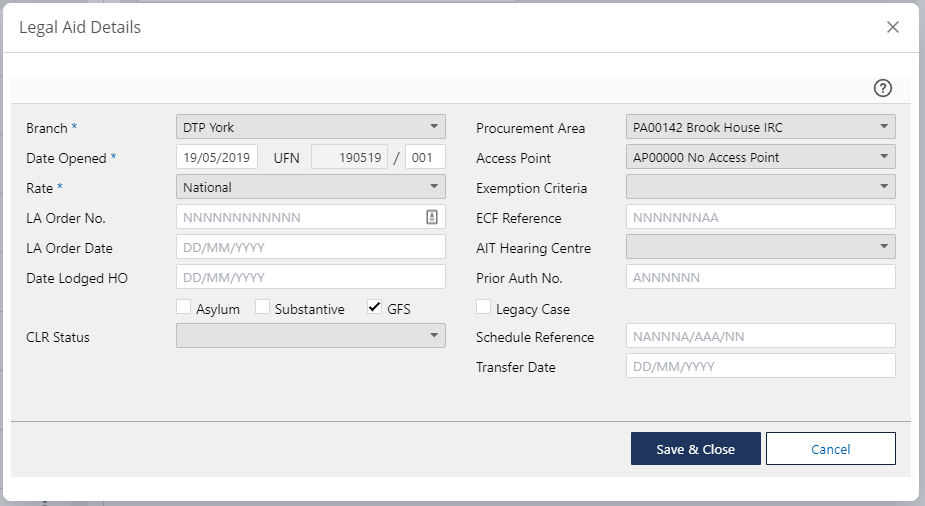925x506 pixels.
Task: Focus the ECF Reference input field
Action: tap(760, 217)
